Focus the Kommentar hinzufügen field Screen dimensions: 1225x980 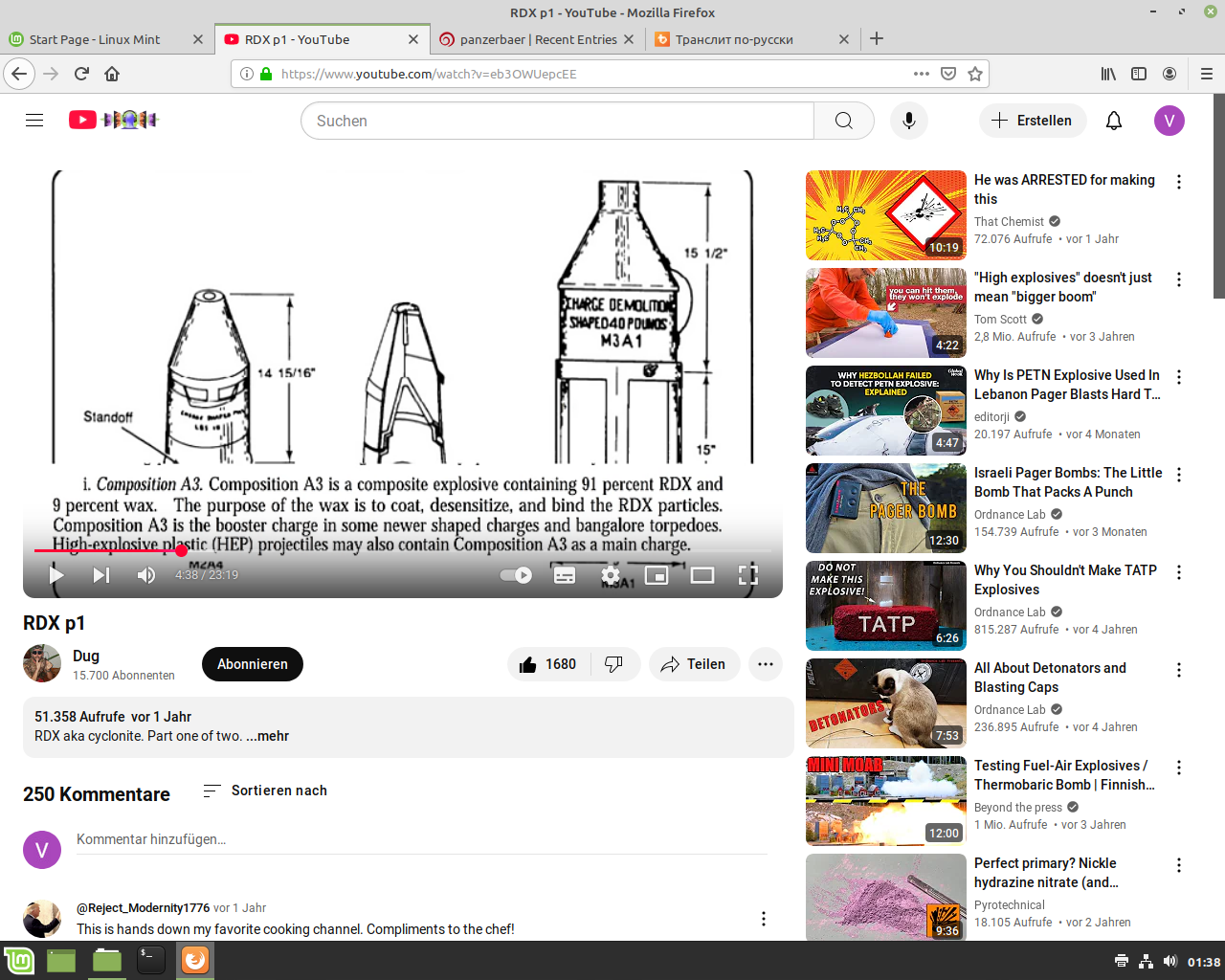click(x=422, y=839)
